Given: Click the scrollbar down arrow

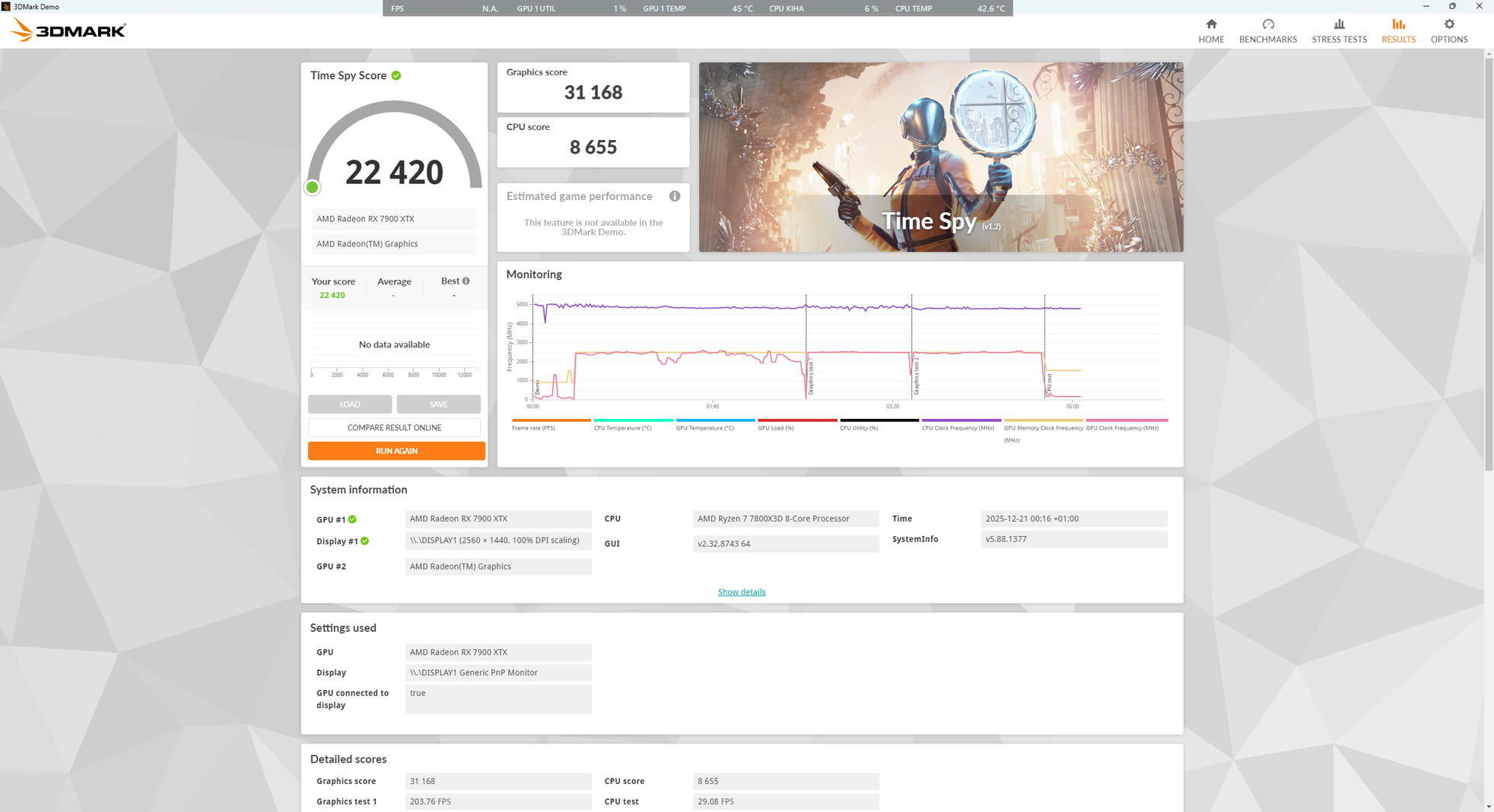Looking at the screenshot, I should (1489, 806).
